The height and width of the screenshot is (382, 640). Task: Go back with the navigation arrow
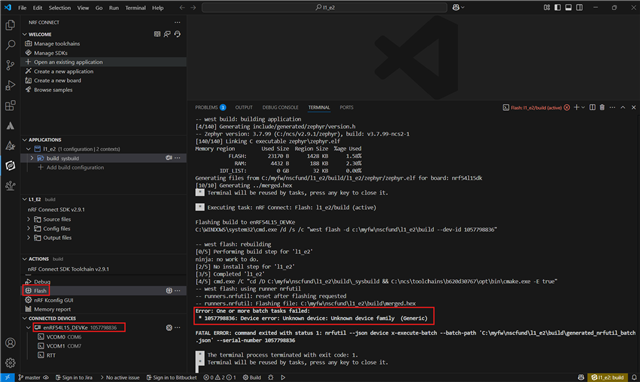click(182, 7)
